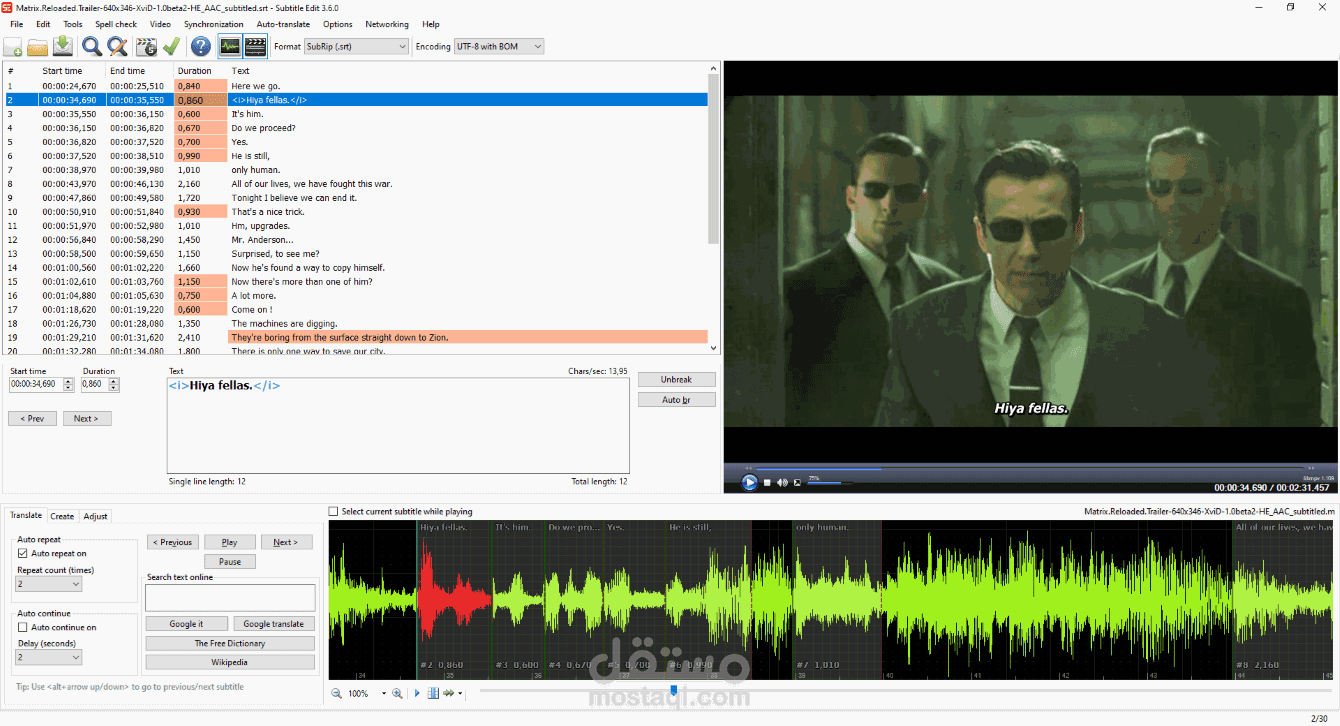Toggle fullscreen icon in video player
Viewport: 1340px width, 726px height.
pyautogui.click(x=797, y=483)
